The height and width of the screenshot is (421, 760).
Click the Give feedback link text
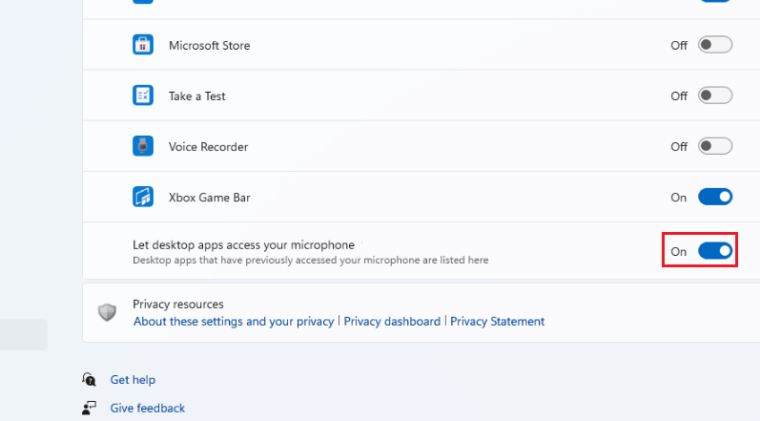point(147,408)
